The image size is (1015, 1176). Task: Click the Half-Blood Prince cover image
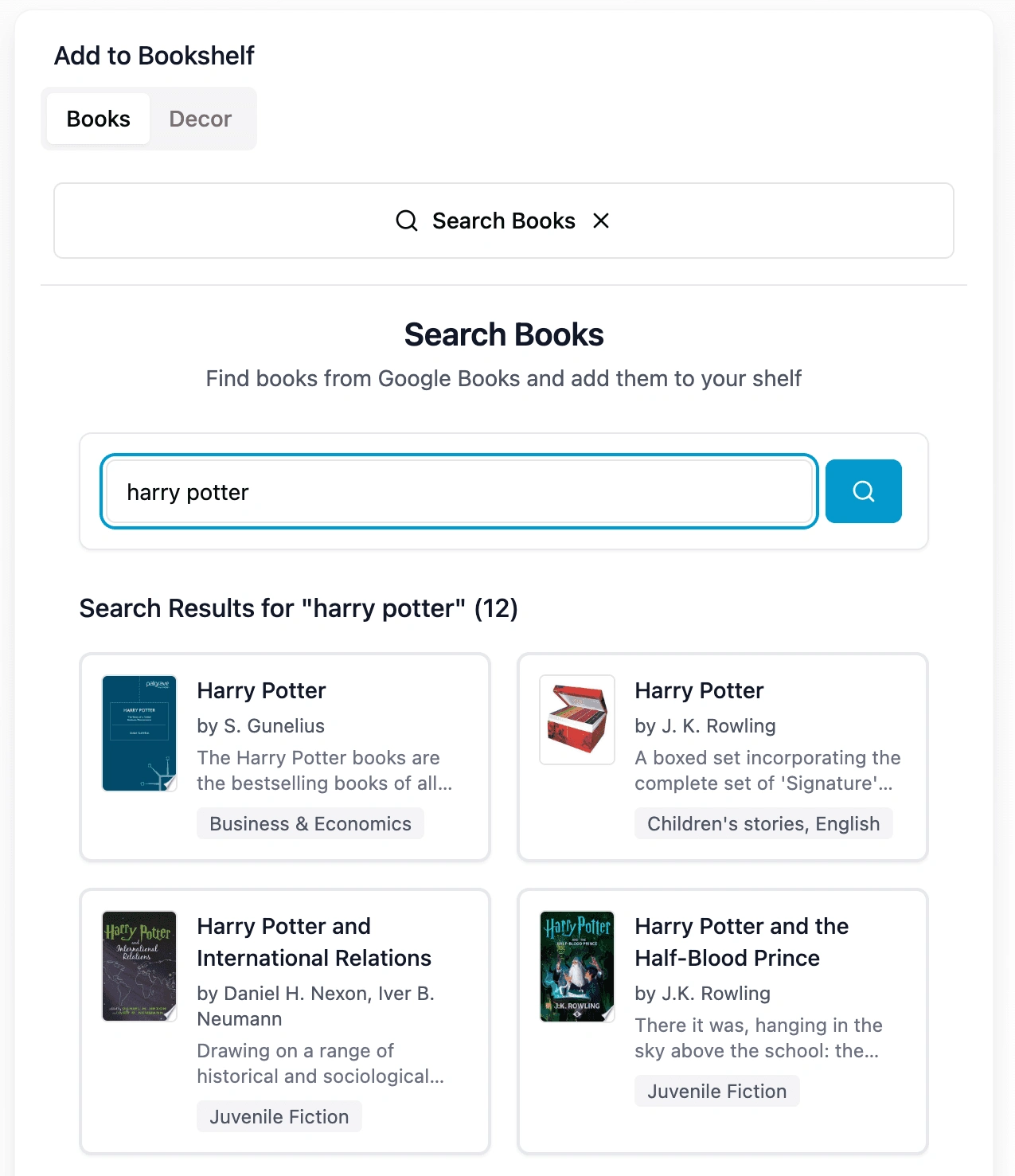tap(577, 966)
